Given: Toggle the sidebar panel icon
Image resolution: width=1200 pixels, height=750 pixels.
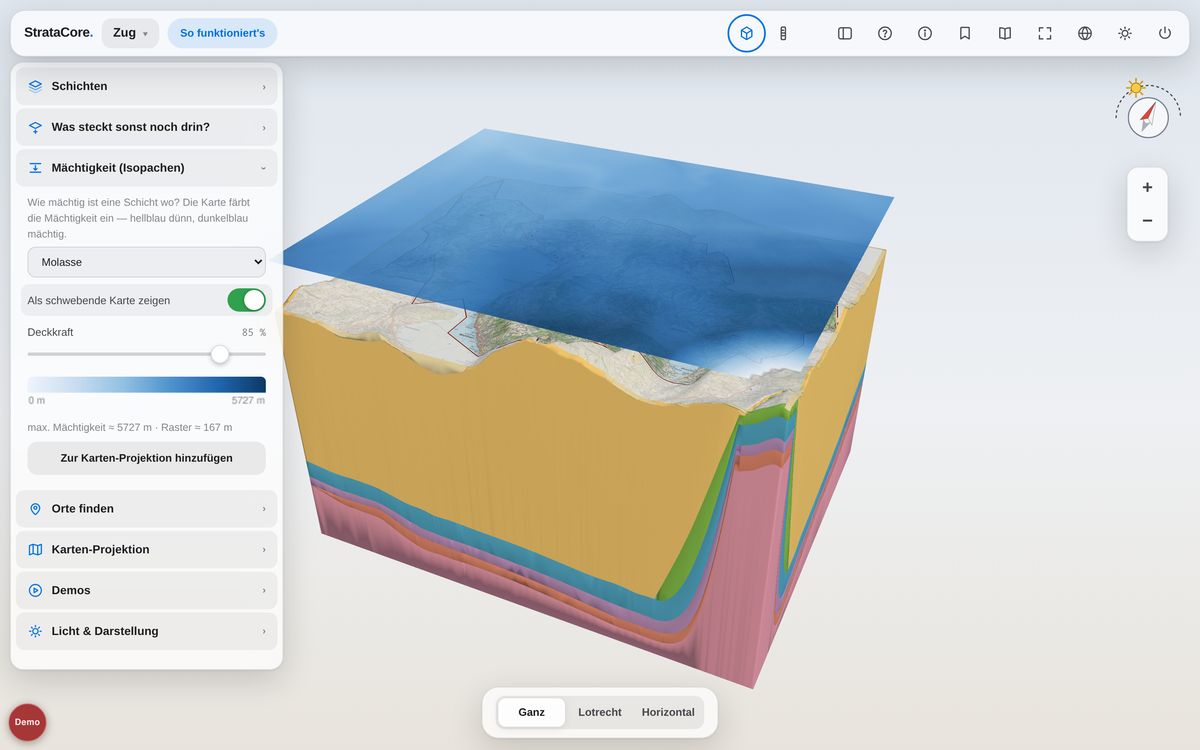Looking at the screenshot, I should click(845, 33).
